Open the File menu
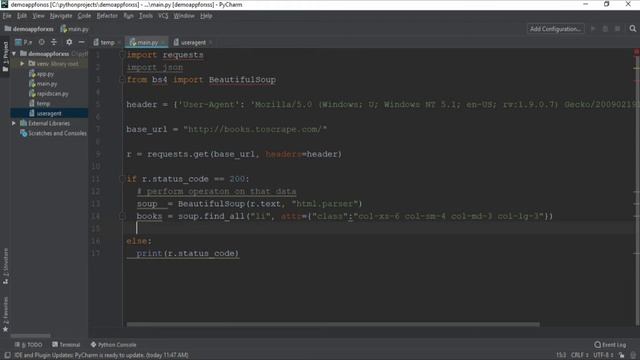Viewport: 640px width, 360px height. pos(7,16)
